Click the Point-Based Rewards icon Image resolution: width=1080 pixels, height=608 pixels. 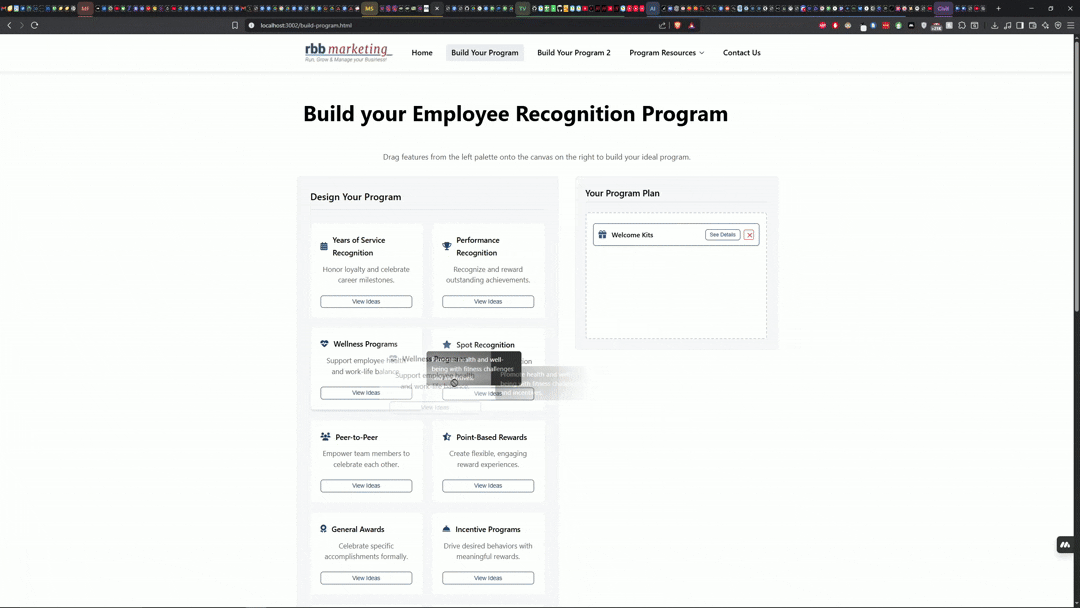[446, 436]
